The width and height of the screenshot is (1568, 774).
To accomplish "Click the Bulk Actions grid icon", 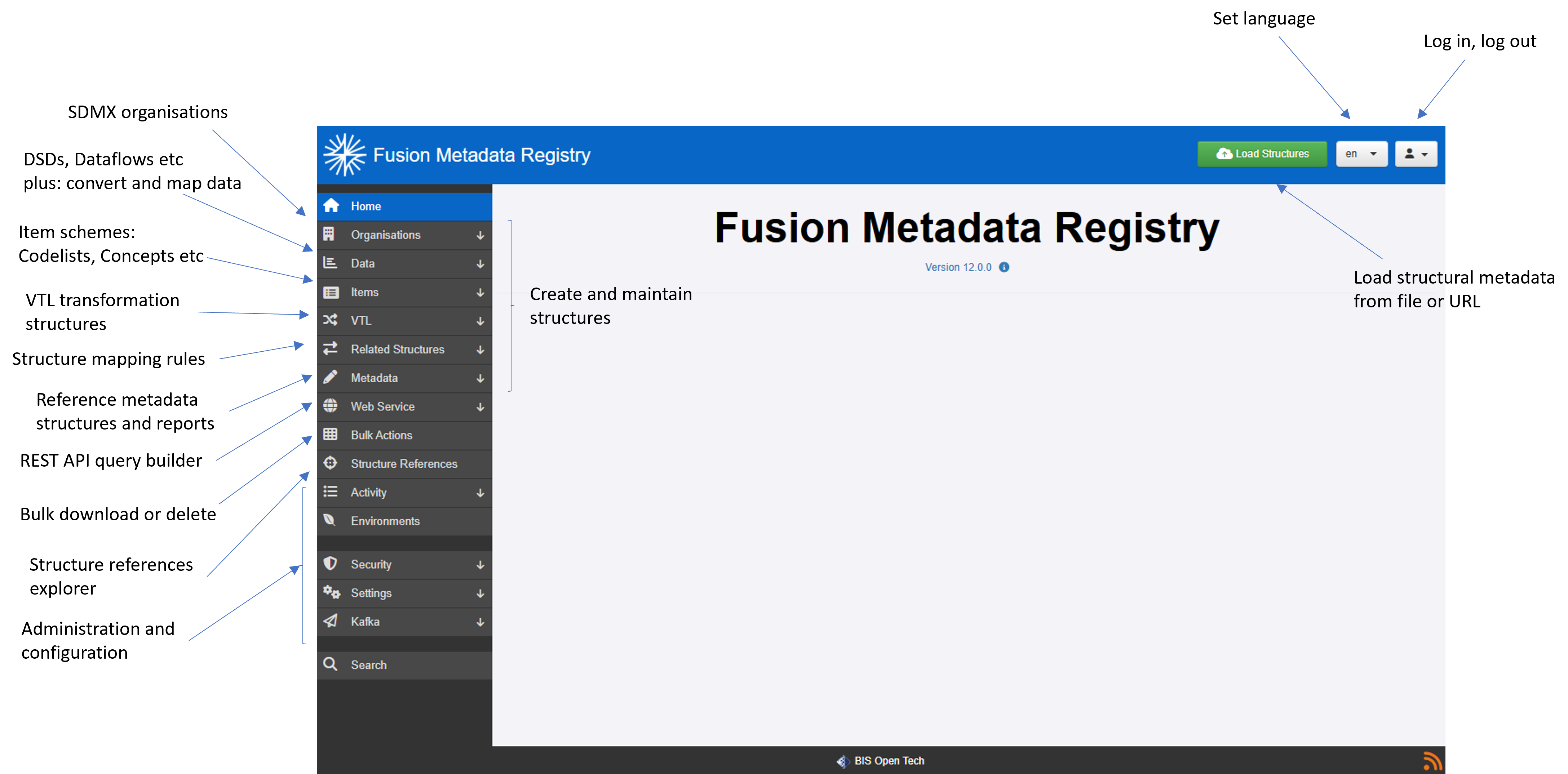I will tap(331, 435).
